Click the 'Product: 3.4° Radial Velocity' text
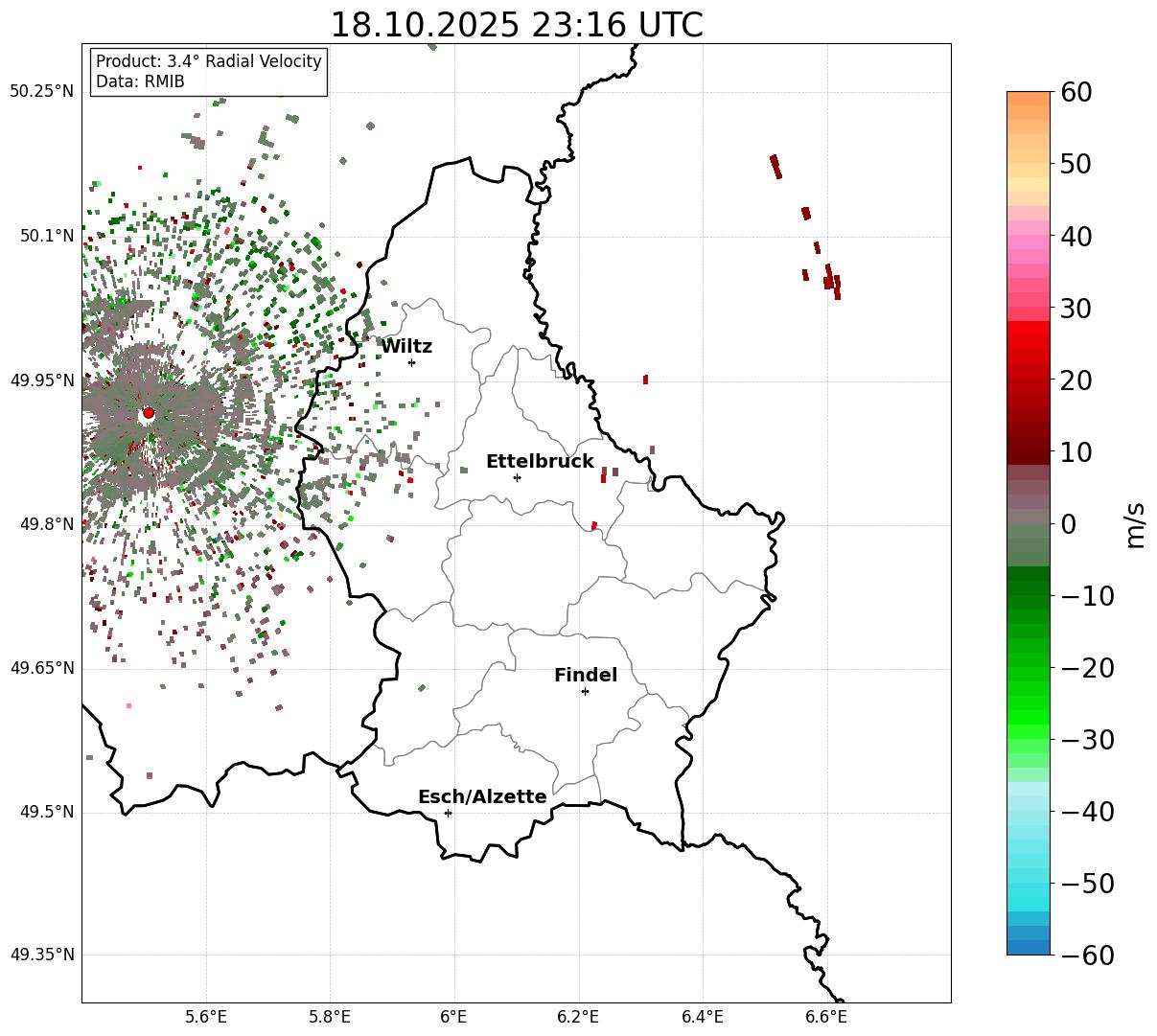The height and width of the screenshot is (1036, 1157). pyautogui.click(x=209, y=61)
